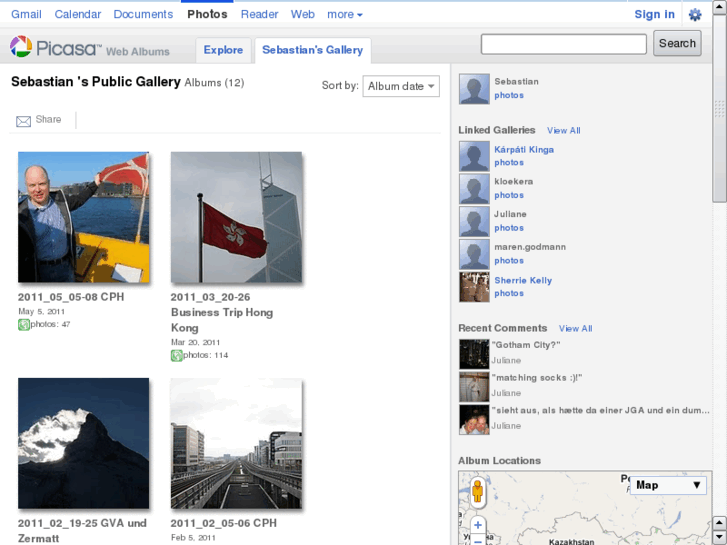
Task: Click the Share envelope icon
Action: click(x=24, y=121)
